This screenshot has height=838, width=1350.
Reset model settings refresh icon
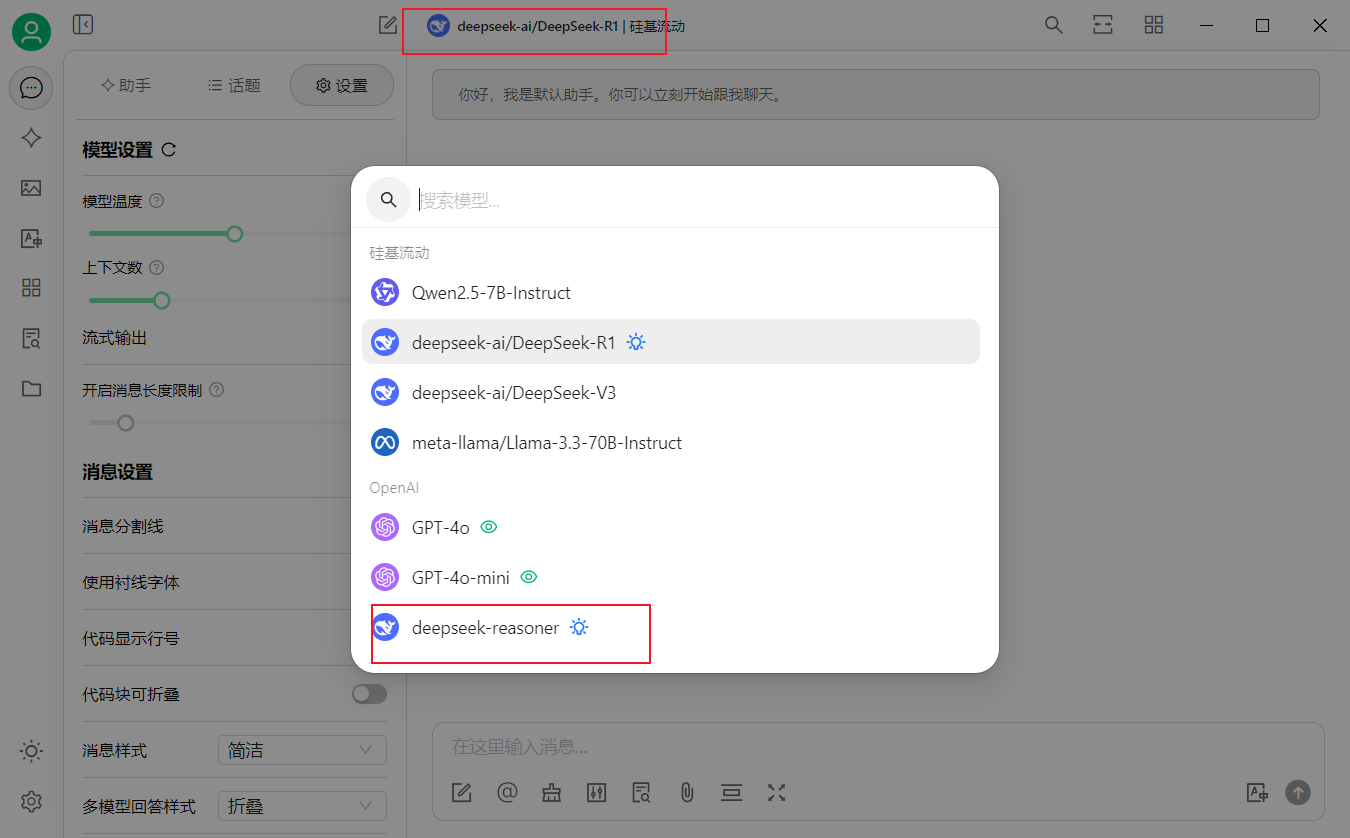(x=169, y=150)
